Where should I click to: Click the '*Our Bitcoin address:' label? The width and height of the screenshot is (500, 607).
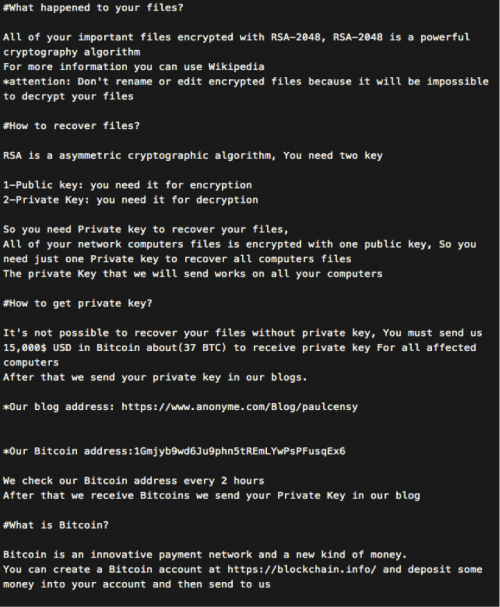click(x=68, y=451)
